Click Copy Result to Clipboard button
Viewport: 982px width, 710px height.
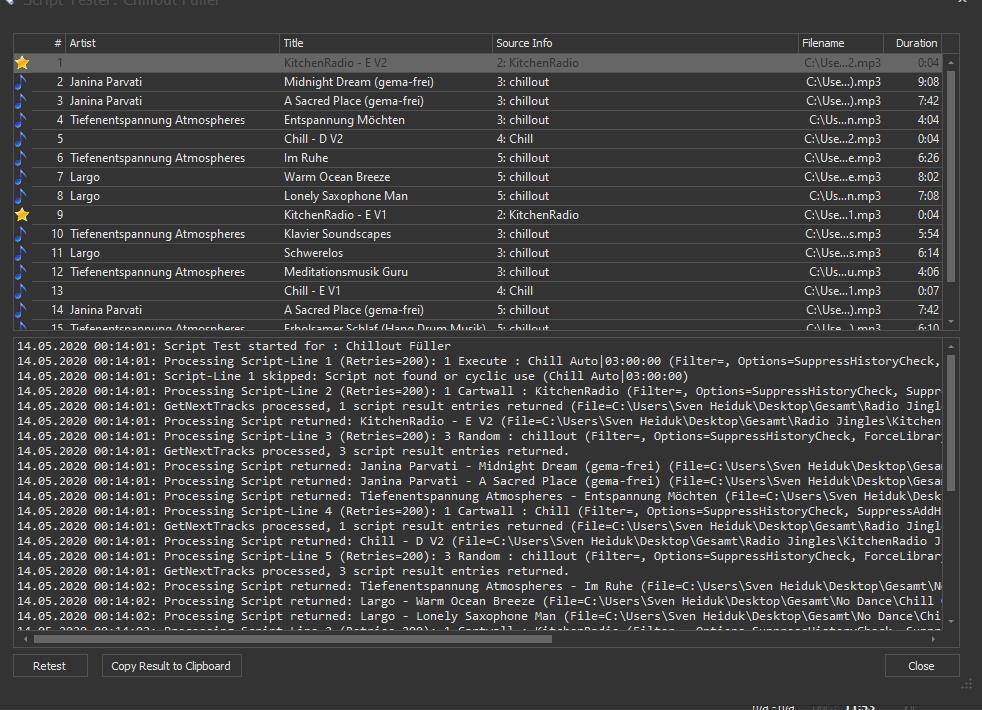171,666
